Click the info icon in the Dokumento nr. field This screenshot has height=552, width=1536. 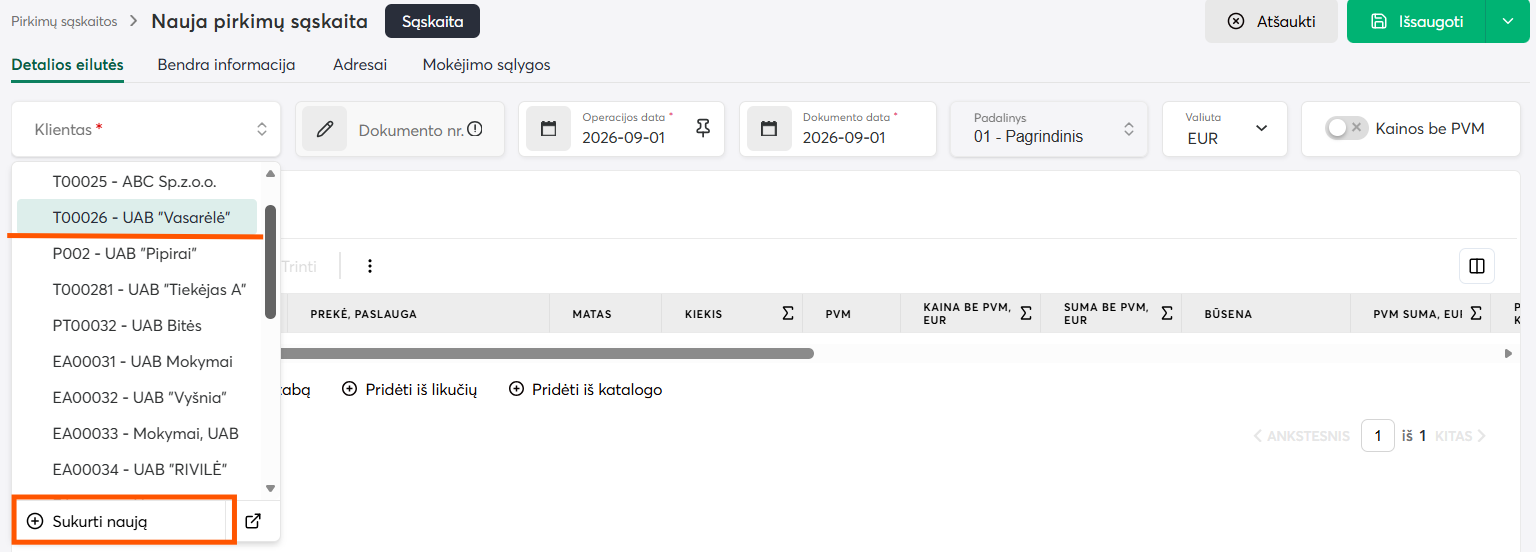(475, 129)
